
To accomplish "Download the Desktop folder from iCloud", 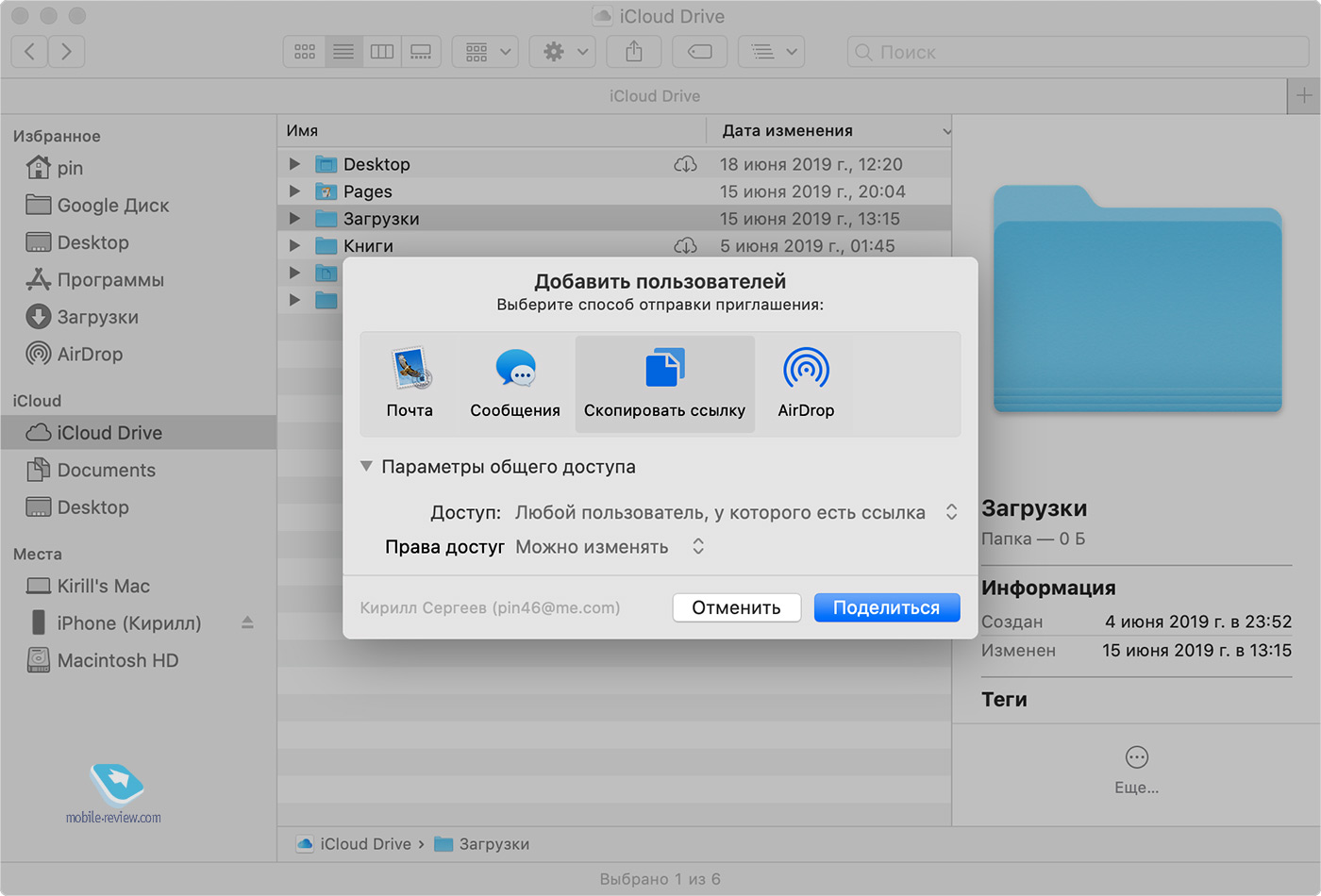I will pyautogui.click(x=685, y=164).
